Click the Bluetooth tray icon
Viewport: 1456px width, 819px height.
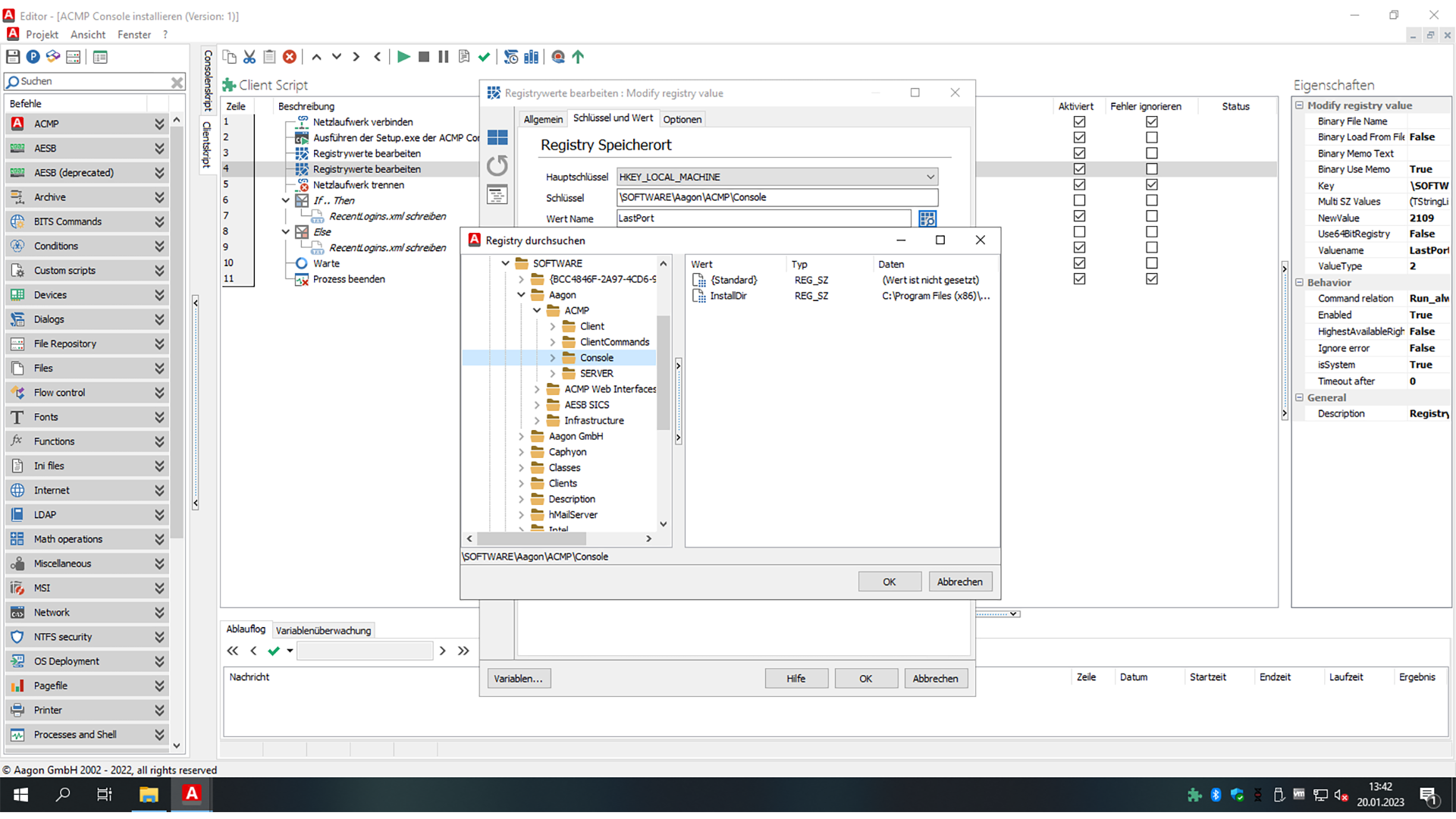1216,795
